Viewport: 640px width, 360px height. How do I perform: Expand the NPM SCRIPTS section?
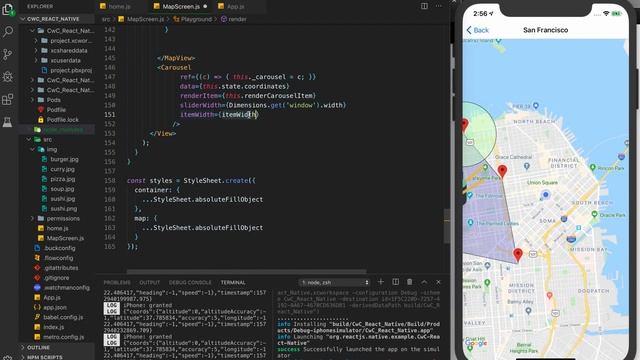45,357
